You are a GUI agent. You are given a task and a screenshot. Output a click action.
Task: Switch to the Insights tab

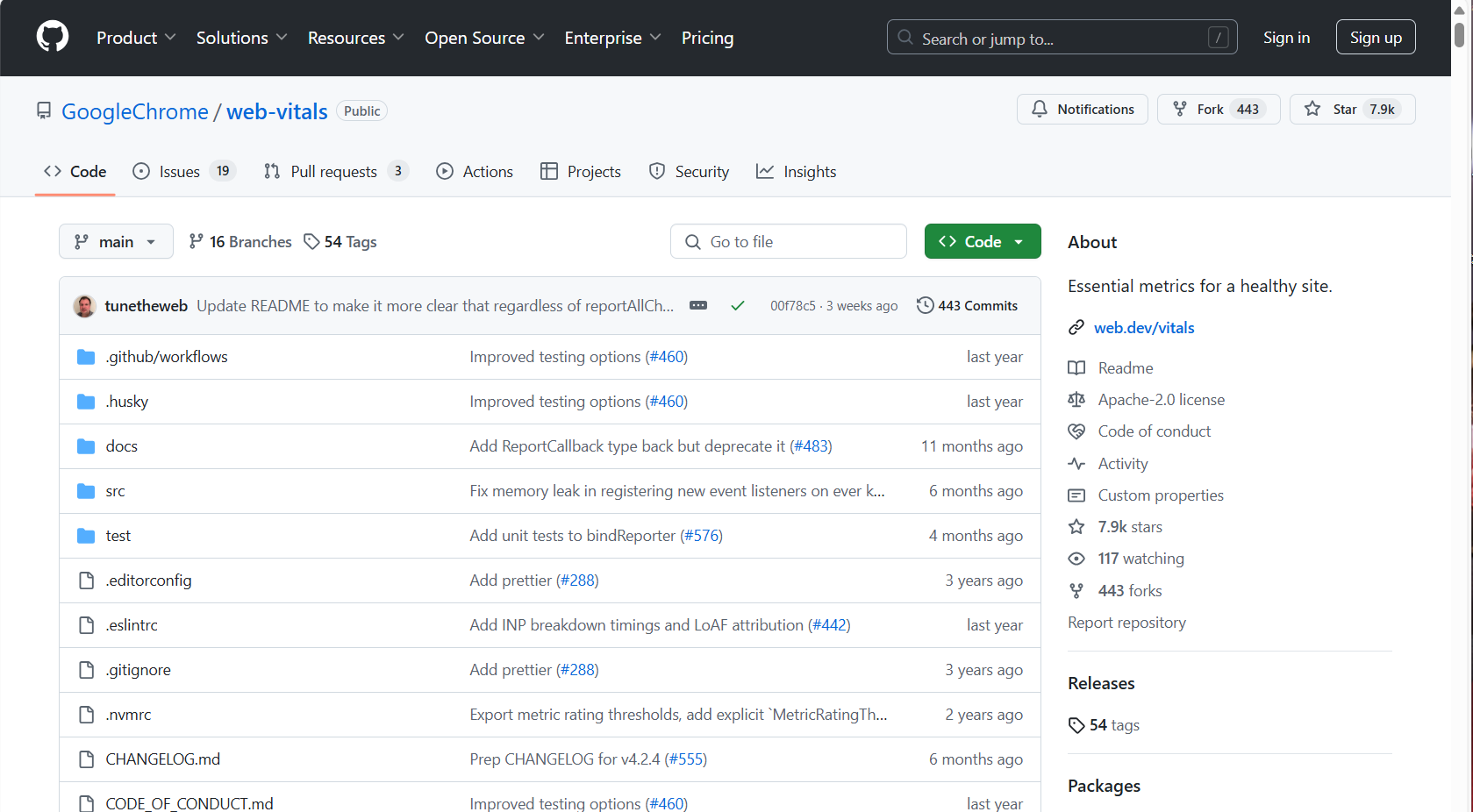(x=797, y=172)
